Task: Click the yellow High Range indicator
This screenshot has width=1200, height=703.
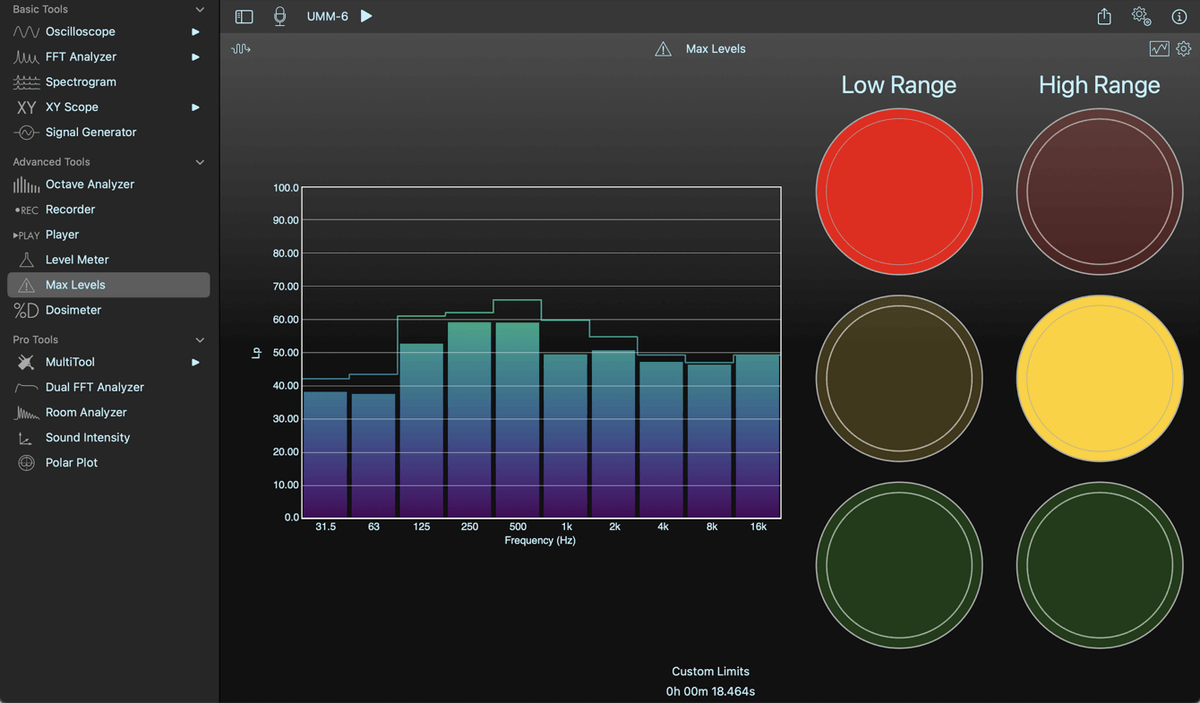Action: [x=1100, y=378]
